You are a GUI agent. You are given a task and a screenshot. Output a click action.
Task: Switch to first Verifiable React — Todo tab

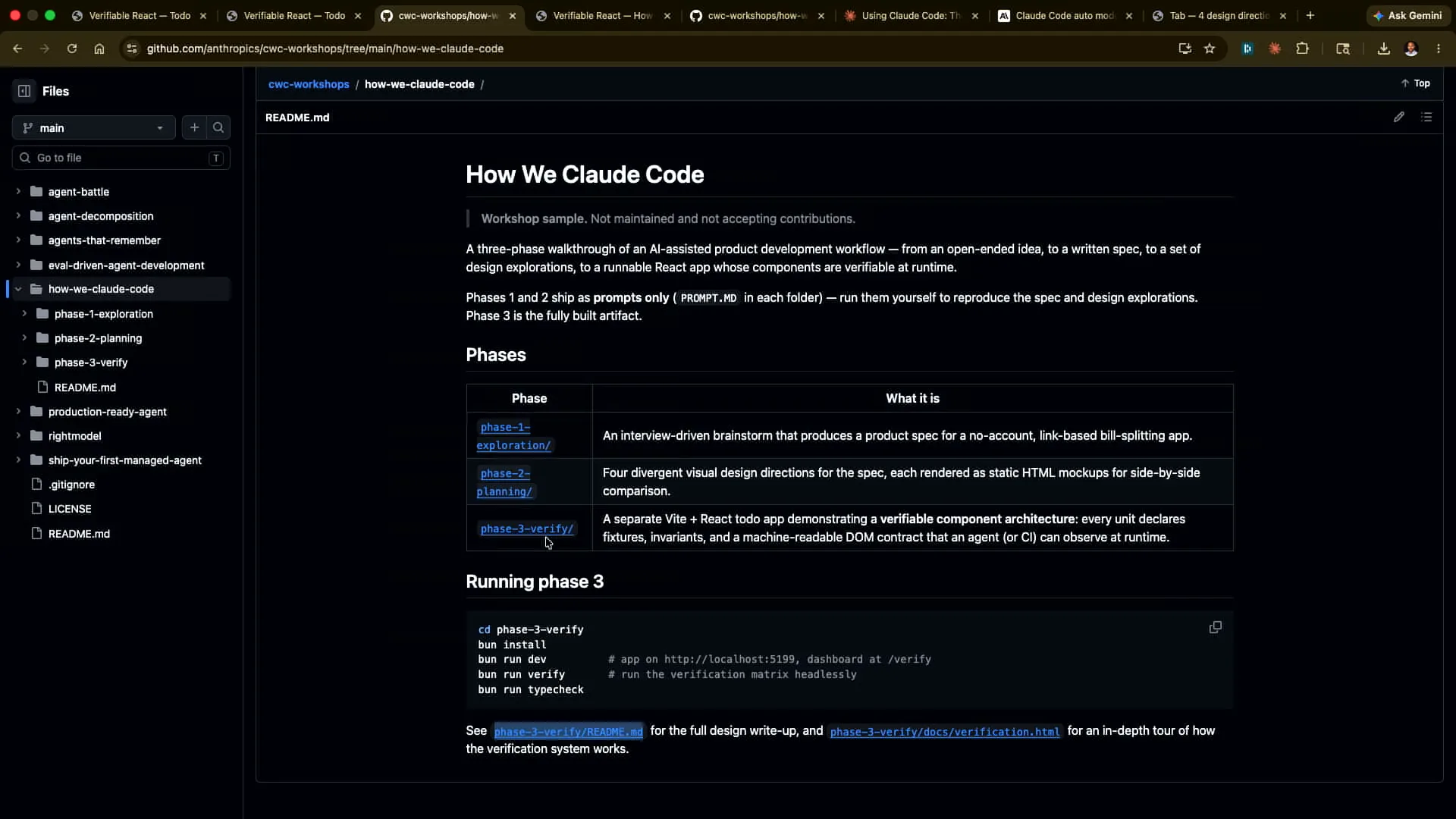(140, 15)
